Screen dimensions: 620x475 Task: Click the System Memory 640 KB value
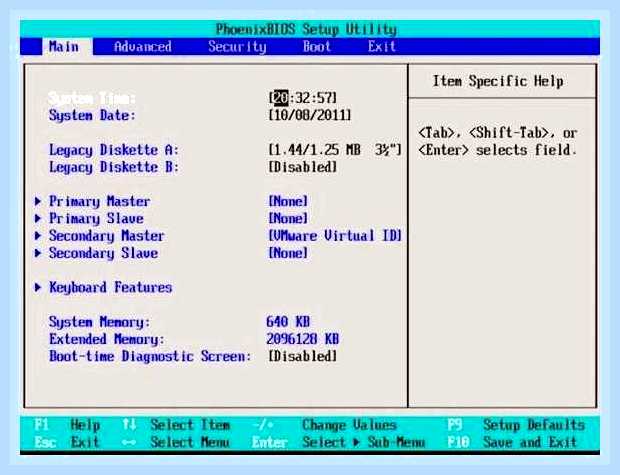(288, 322)
